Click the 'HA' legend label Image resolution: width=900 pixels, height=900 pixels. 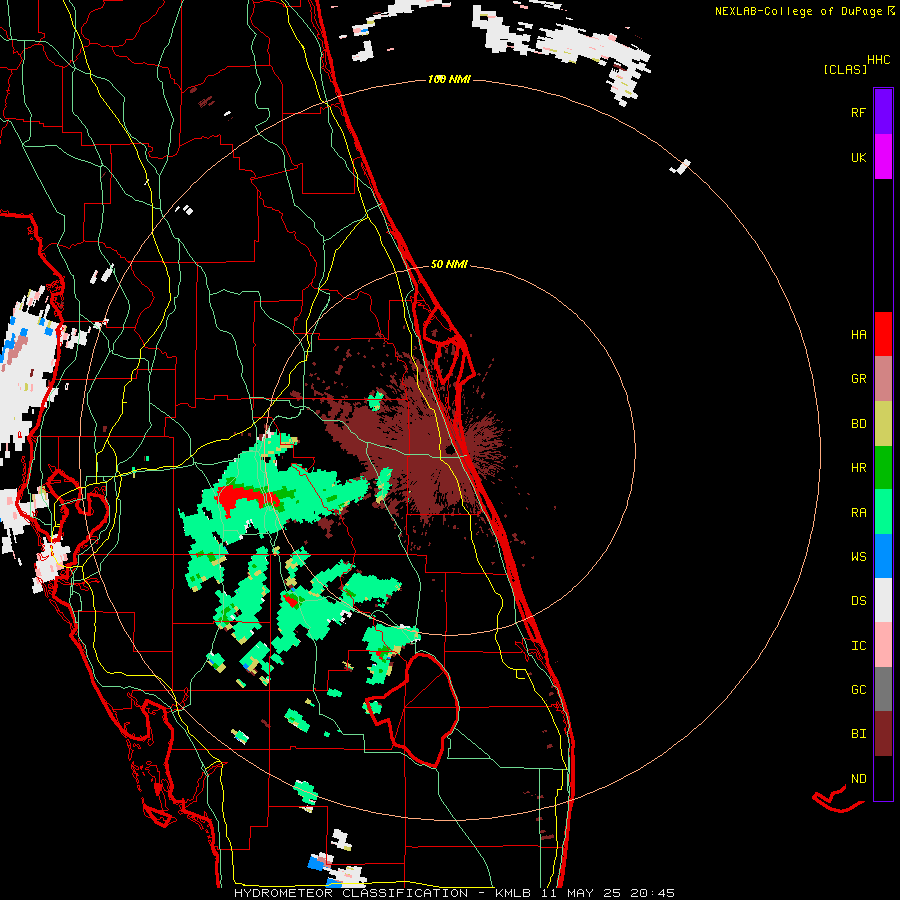pyautogui.click(x=858, y=335)
